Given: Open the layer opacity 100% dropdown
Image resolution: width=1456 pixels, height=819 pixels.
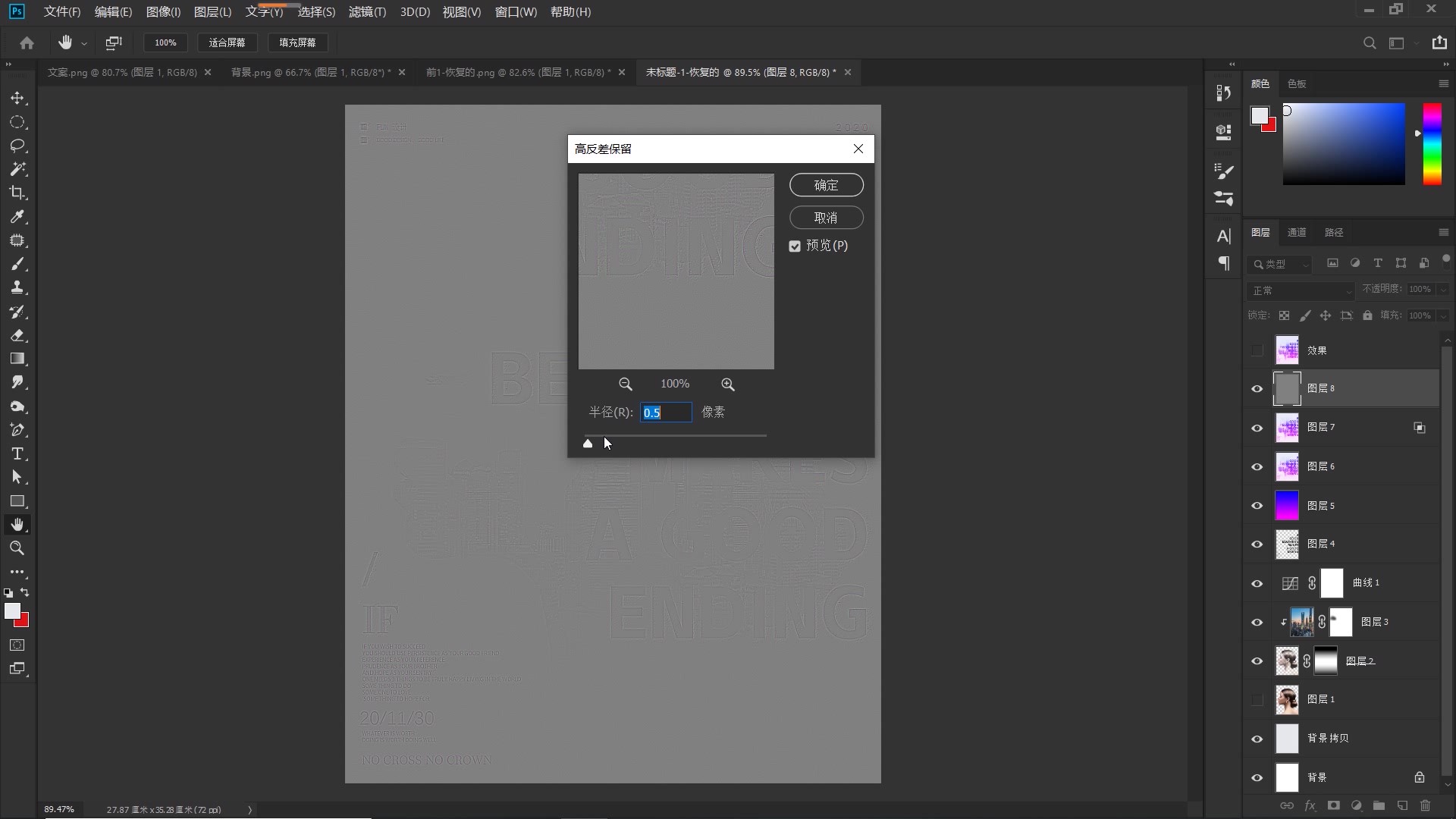Looking at the screenshot, I should 1442,290.
